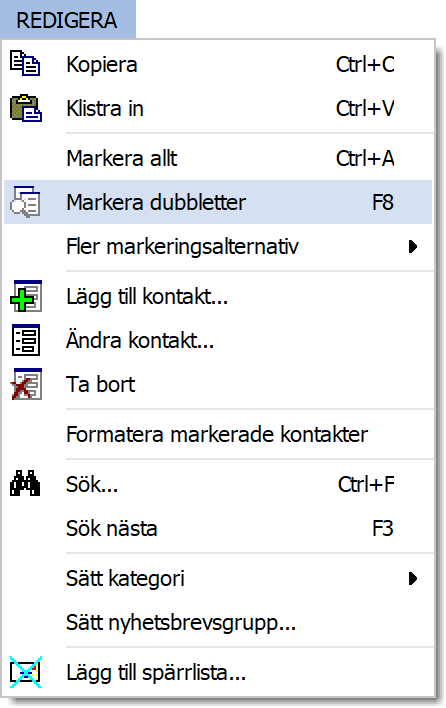Click the Kopiera copy icon
Screen dimensions: 446x708
25,64
